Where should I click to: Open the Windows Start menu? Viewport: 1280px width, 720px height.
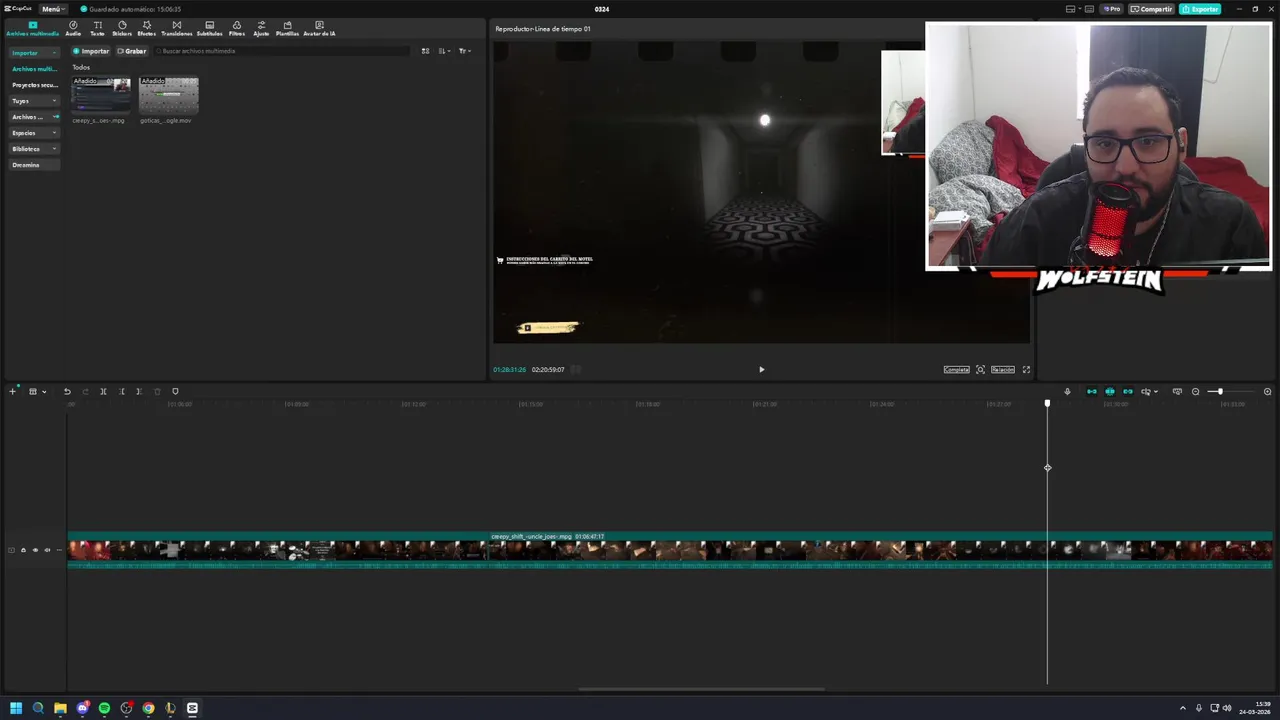click(16, 708)
